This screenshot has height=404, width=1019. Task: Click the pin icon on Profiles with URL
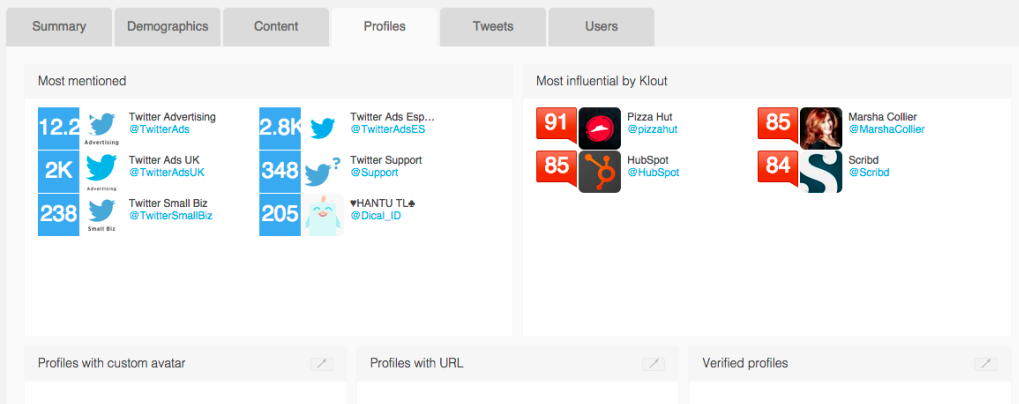coord(653,364)
